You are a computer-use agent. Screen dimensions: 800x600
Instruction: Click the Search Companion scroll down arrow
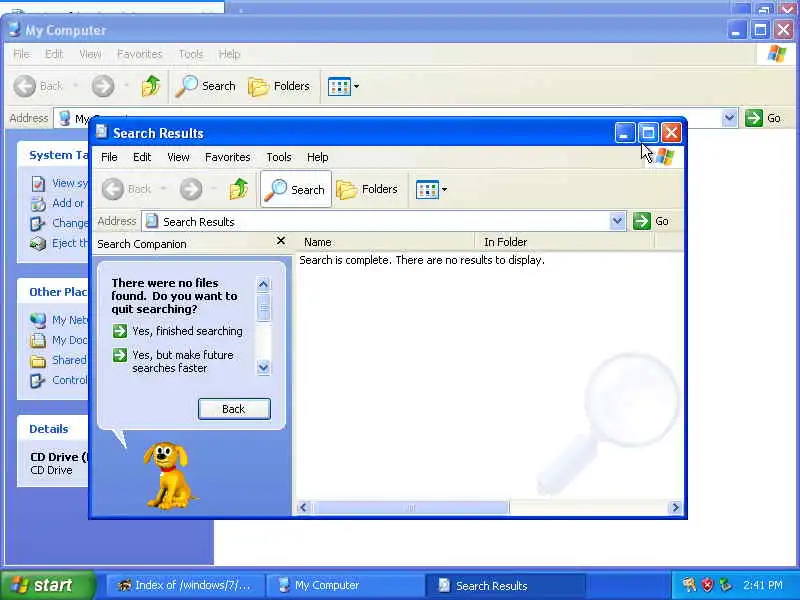pyautogui.click(x=263, y=367)
